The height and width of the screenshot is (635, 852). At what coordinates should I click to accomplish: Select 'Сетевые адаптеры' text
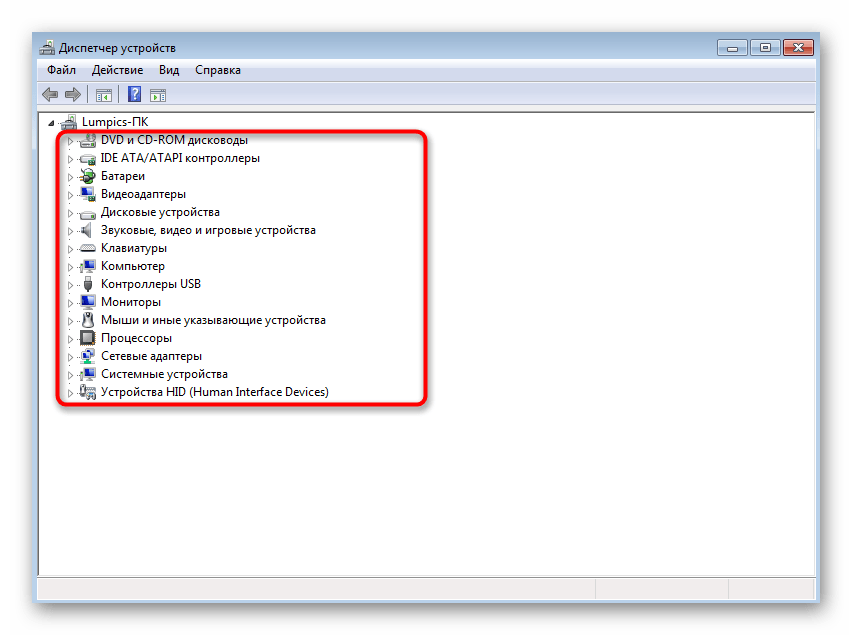tap(152, 356)
